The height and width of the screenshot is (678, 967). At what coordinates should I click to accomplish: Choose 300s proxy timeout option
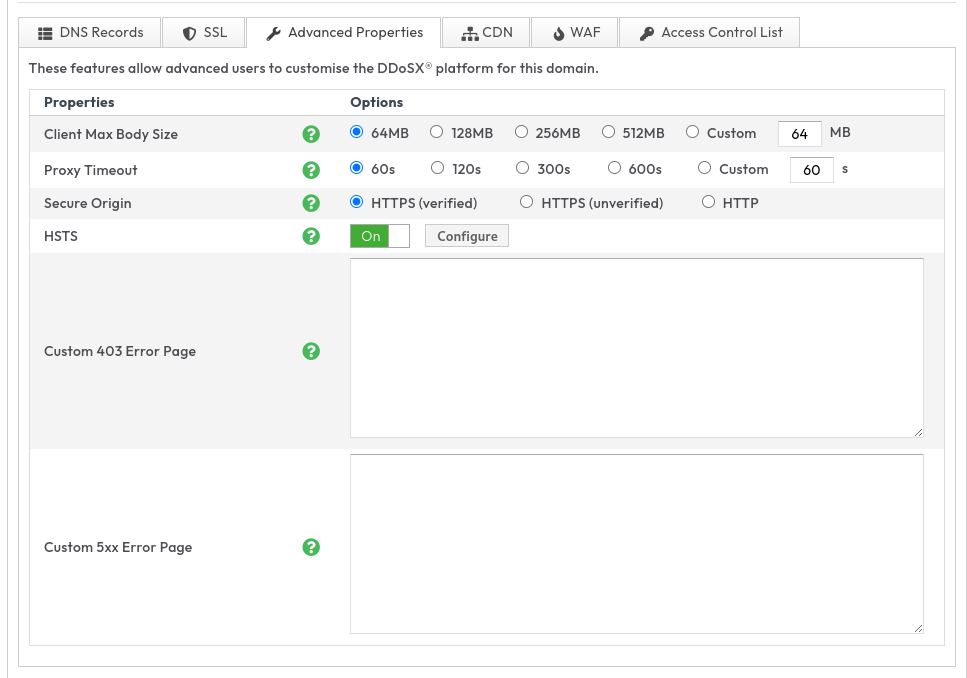[522, 168]
